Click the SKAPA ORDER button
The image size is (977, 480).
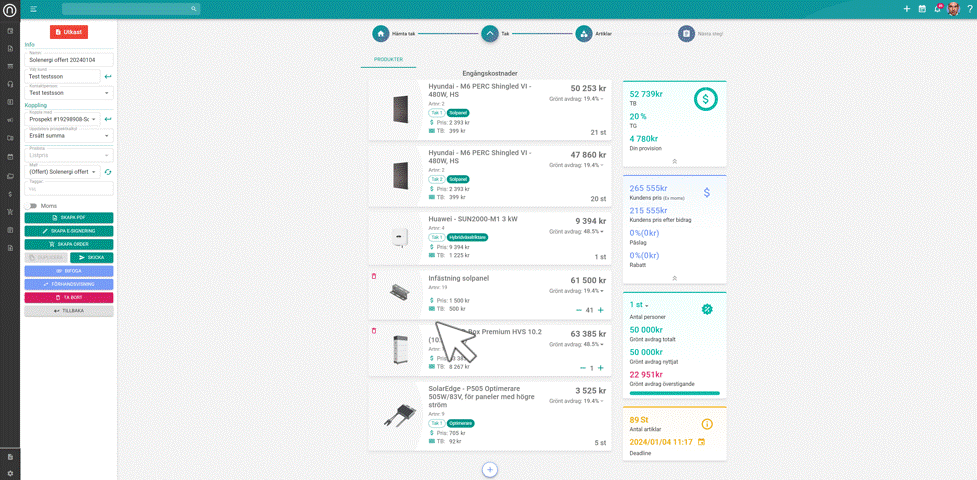tap(69, 244)
